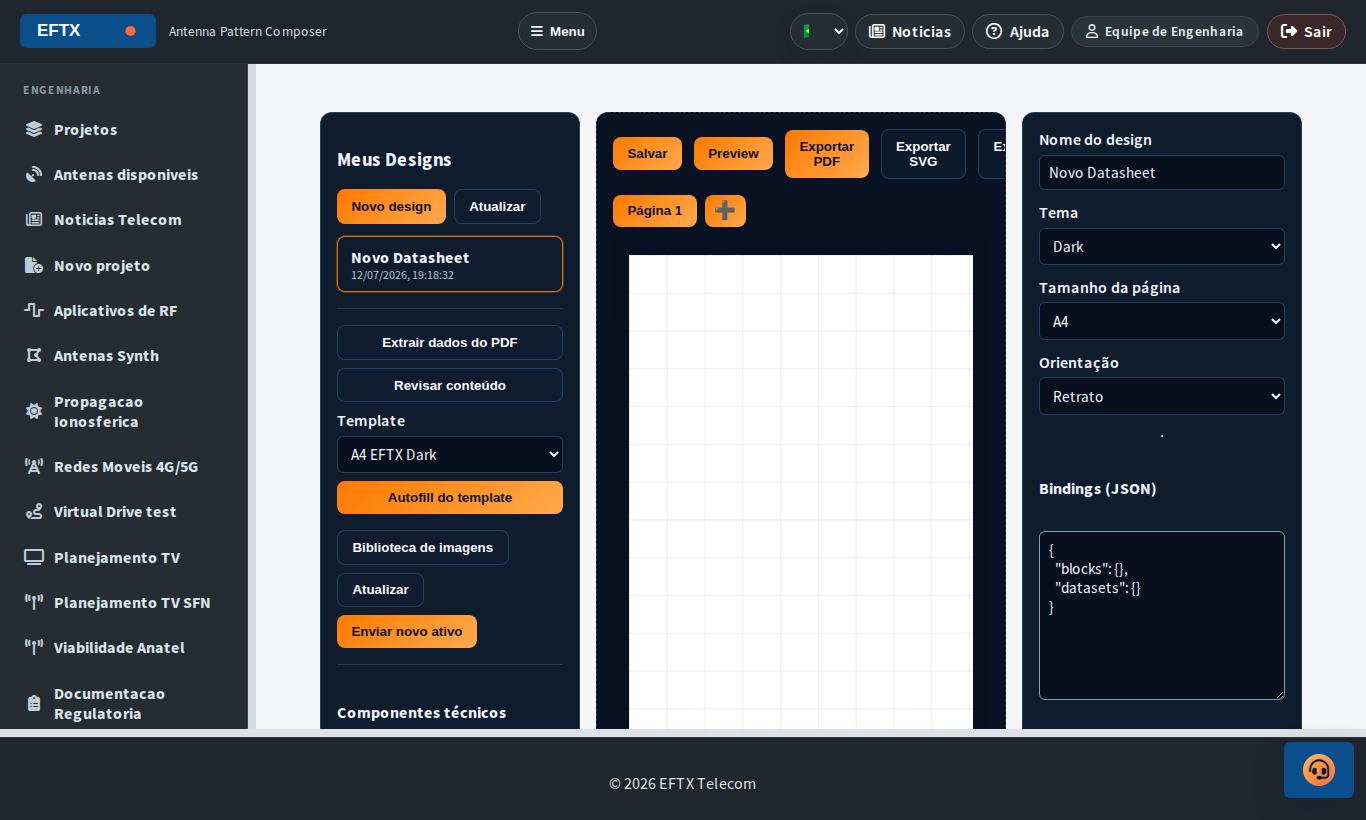Click the Planejamento TV monitor icon
The height and width of the screenshot is (820, 1366).
[34, 557]
